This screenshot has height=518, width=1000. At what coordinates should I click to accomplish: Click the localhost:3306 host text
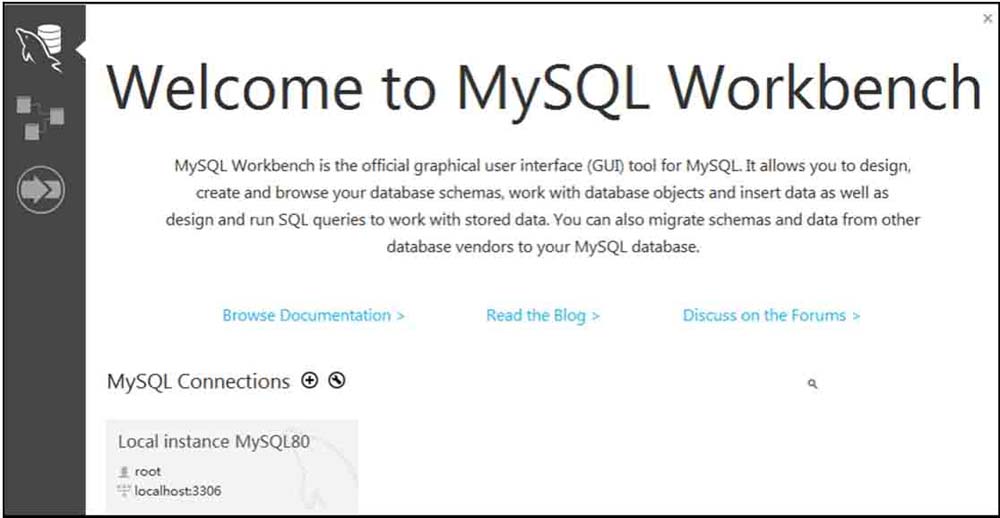[178, 491]
